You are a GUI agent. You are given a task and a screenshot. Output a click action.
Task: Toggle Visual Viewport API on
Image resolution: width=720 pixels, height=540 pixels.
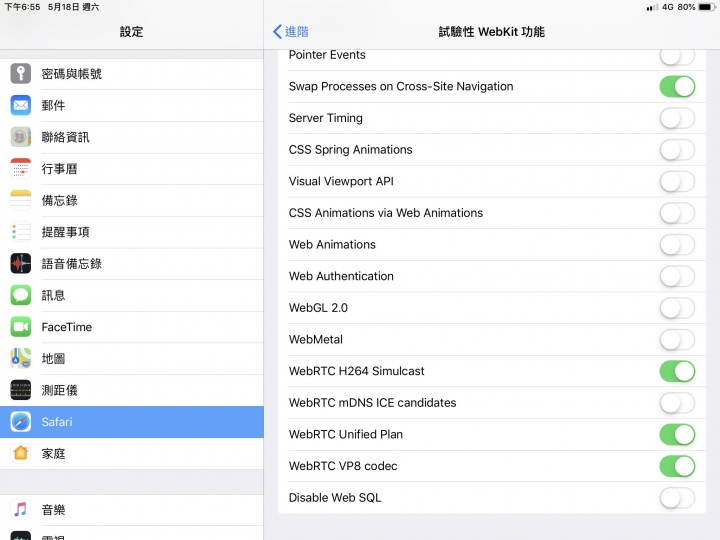pos(677,181)
